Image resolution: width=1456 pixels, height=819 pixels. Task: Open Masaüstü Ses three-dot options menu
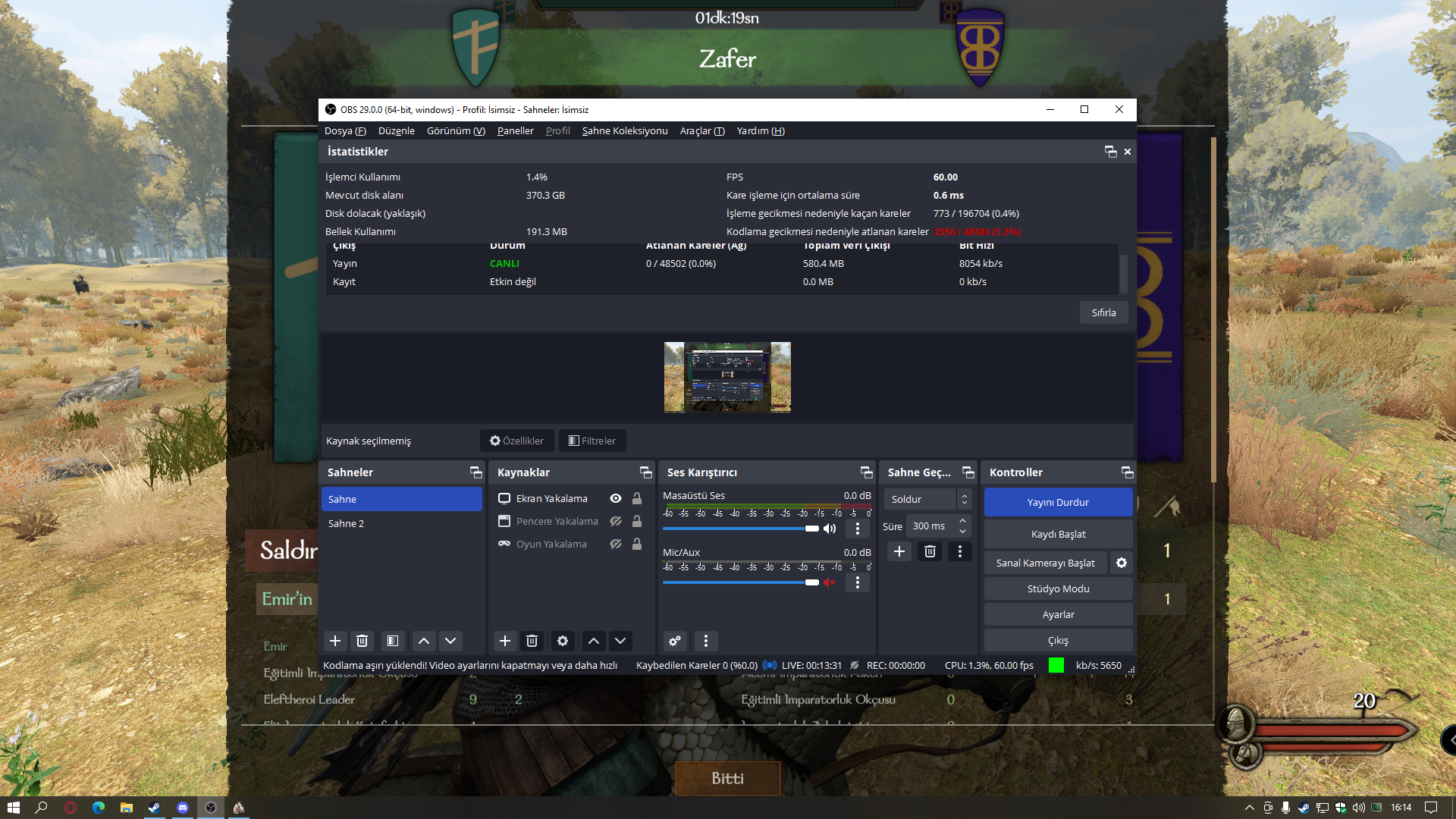[858, 528]
